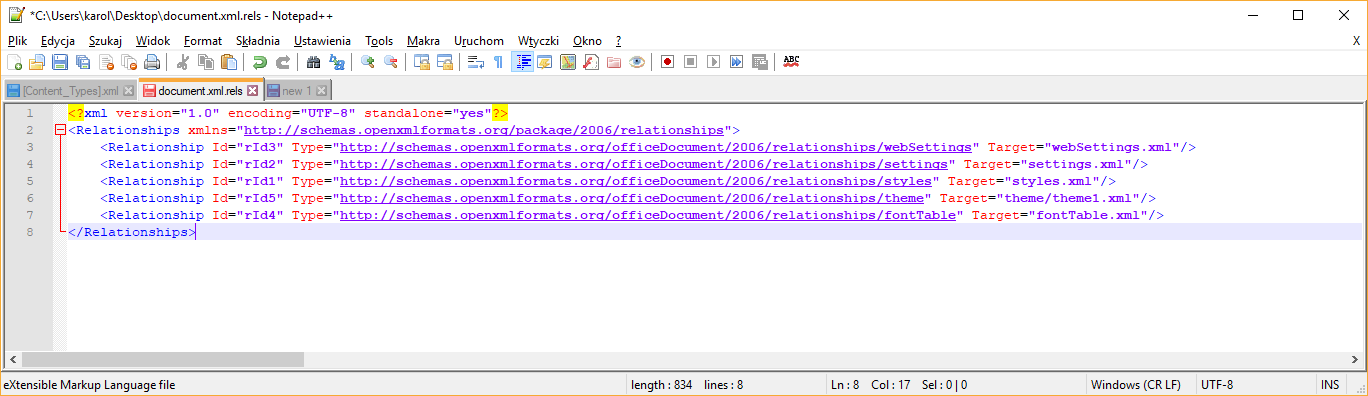Switch to the [Content_Types].xml tab

tap(70, 91)
